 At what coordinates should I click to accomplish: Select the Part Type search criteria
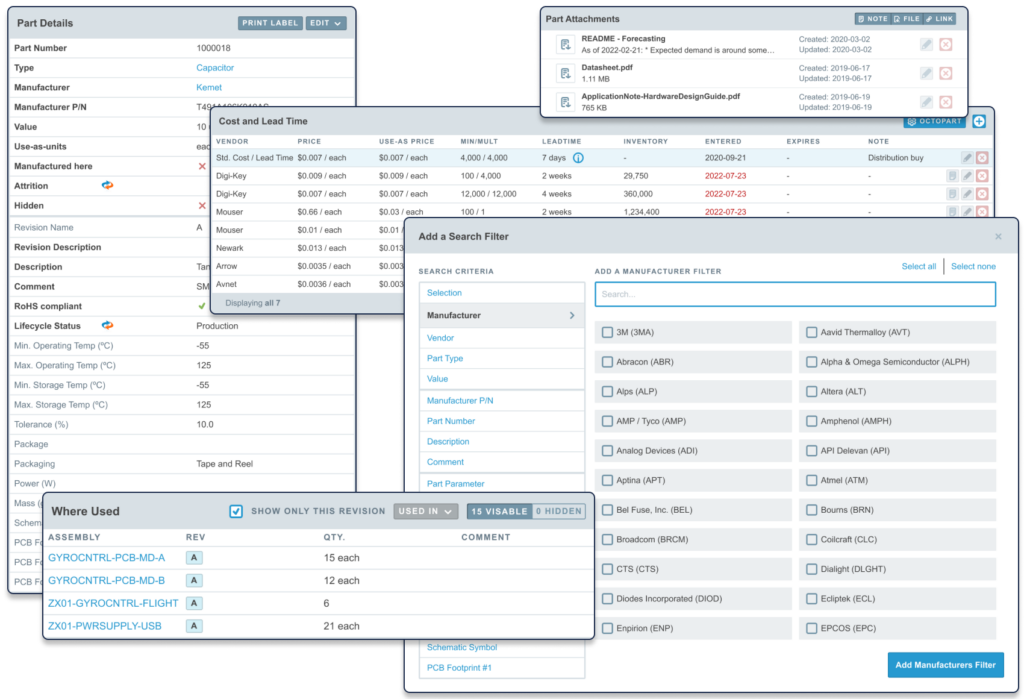tap(445, 358)
